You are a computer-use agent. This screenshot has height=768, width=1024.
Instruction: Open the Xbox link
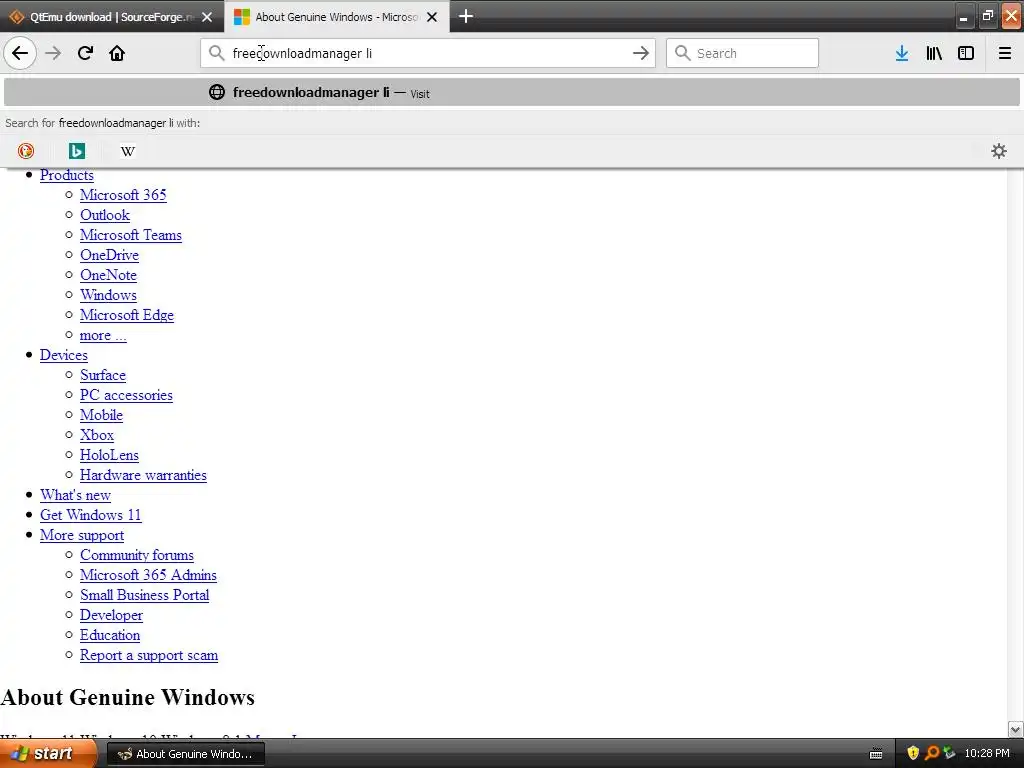click(x=97, y=435)
